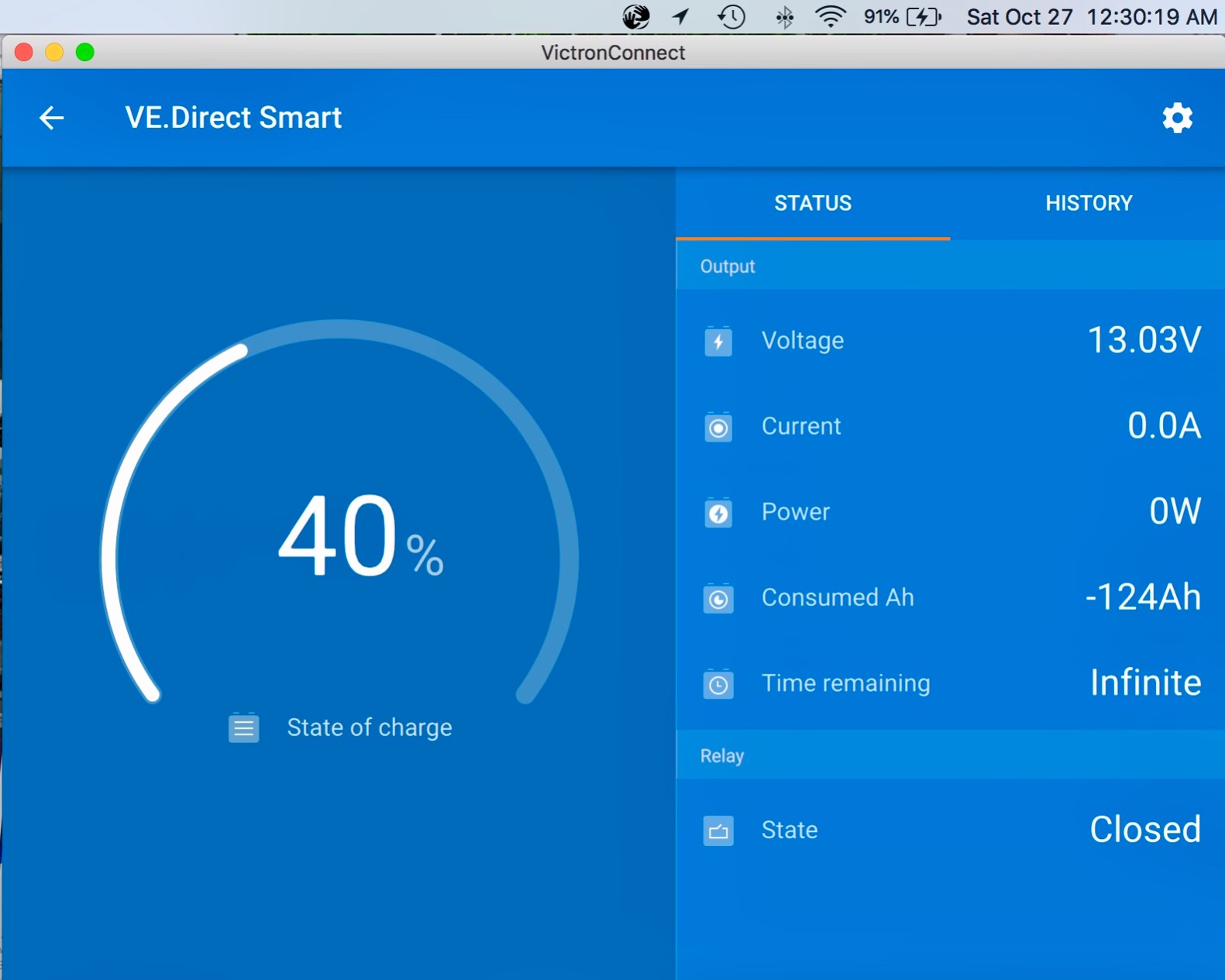Screen dimensions: 1225x980
Task: Open Time Machine menu bar icon
Action: tap(731, 16)
